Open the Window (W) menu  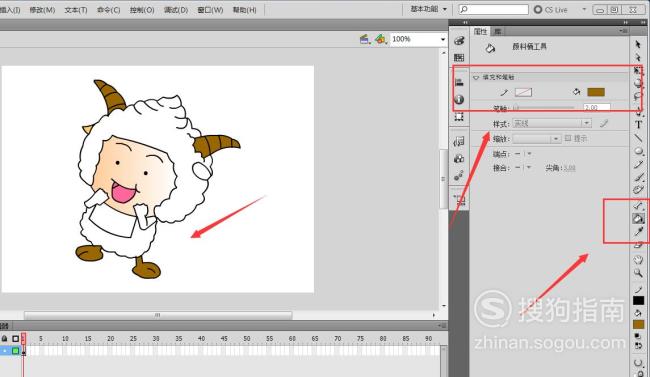coord(210,10)
